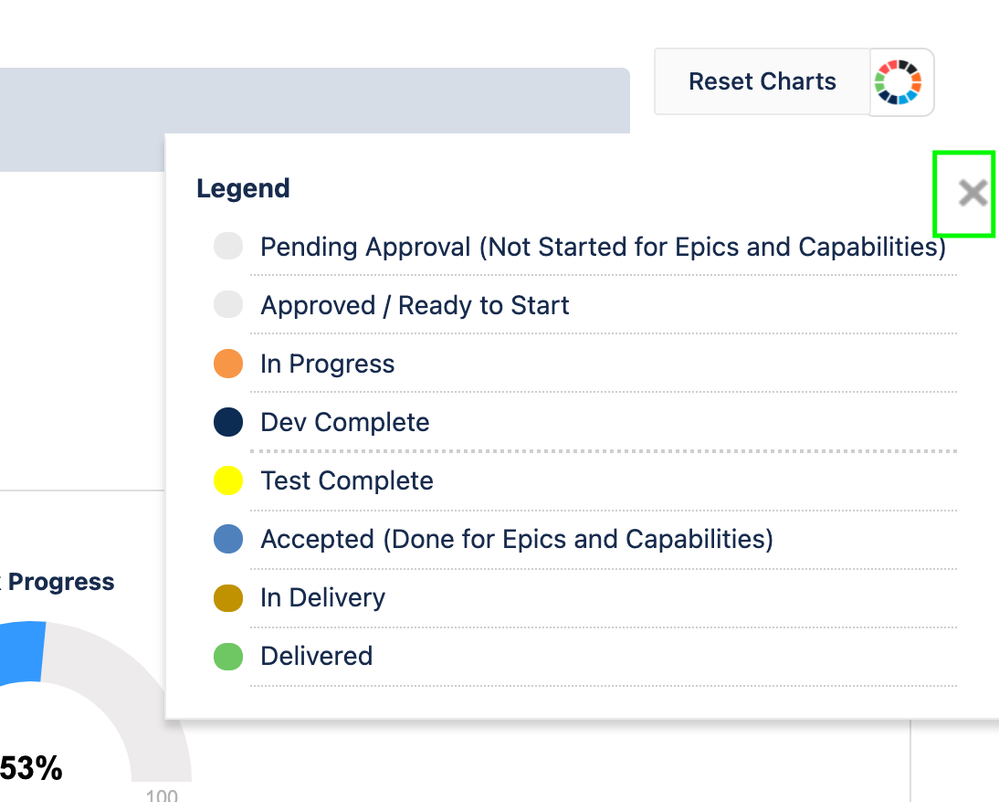
Task: Select the Delivered legend label
Action: 317,656
